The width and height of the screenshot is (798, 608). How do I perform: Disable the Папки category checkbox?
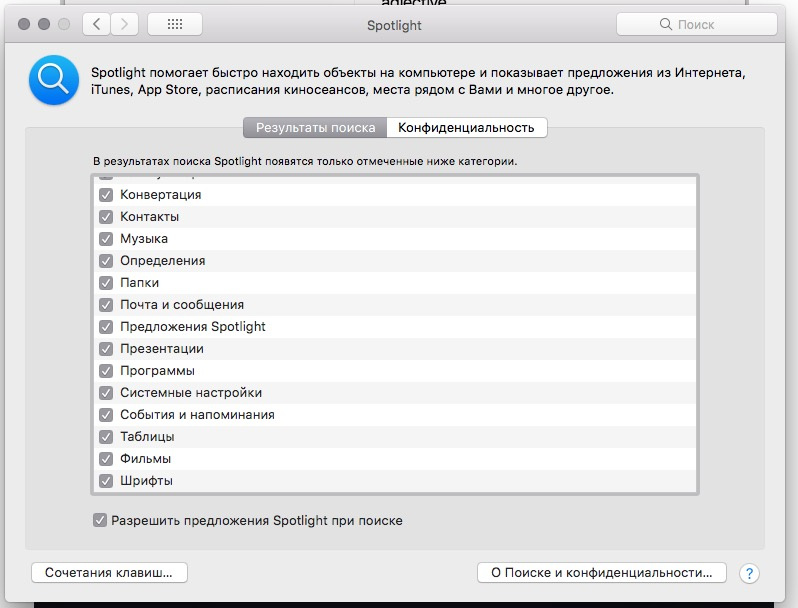[x=106, y=283]
